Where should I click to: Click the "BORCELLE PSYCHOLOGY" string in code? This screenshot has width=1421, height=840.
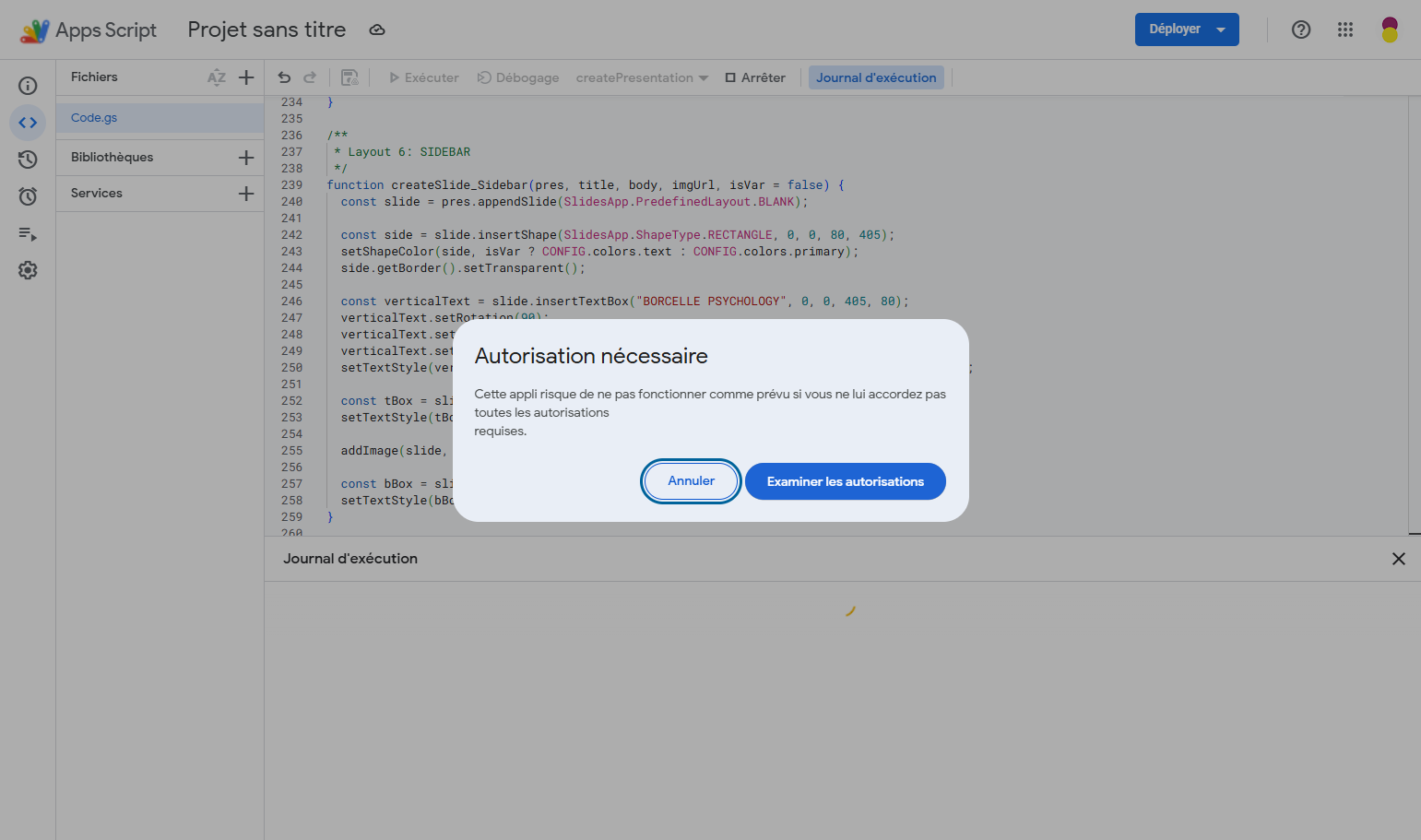coord(711,302)
